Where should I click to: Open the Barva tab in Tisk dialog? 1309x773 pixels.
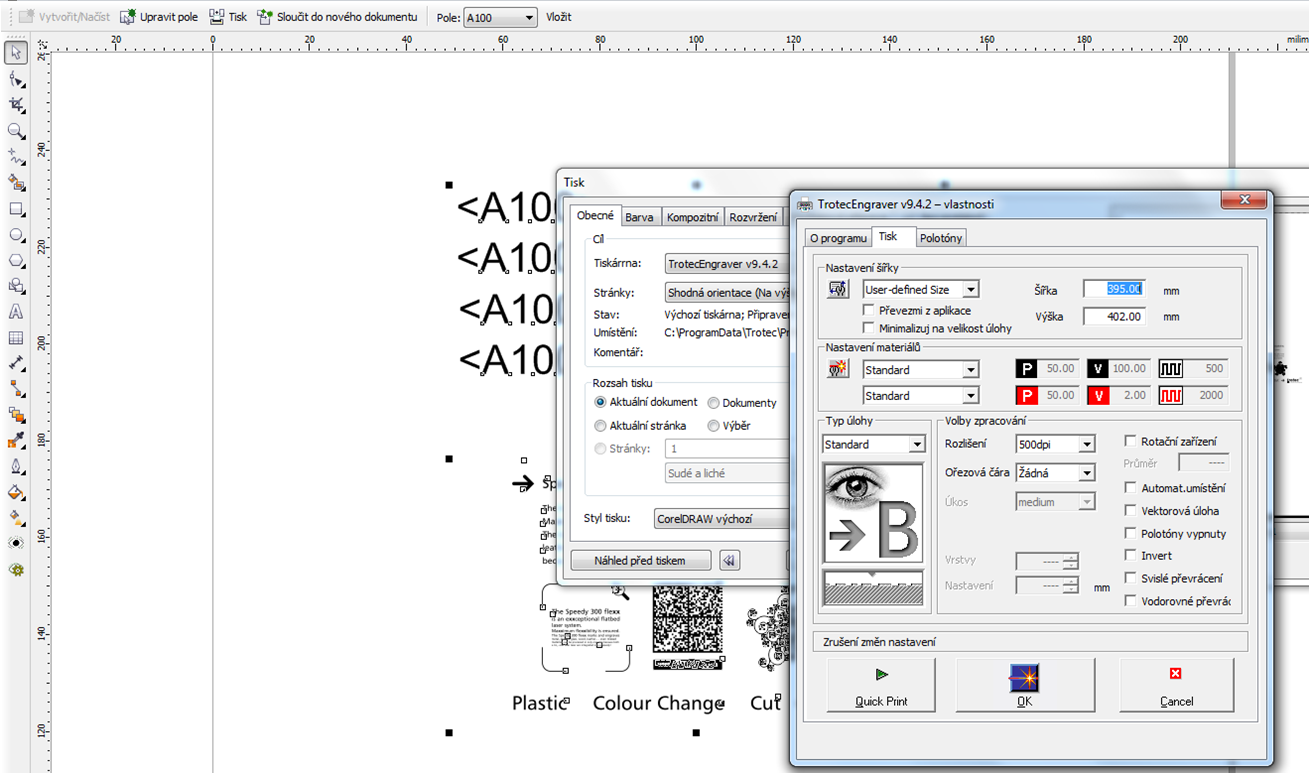(639, 217)
